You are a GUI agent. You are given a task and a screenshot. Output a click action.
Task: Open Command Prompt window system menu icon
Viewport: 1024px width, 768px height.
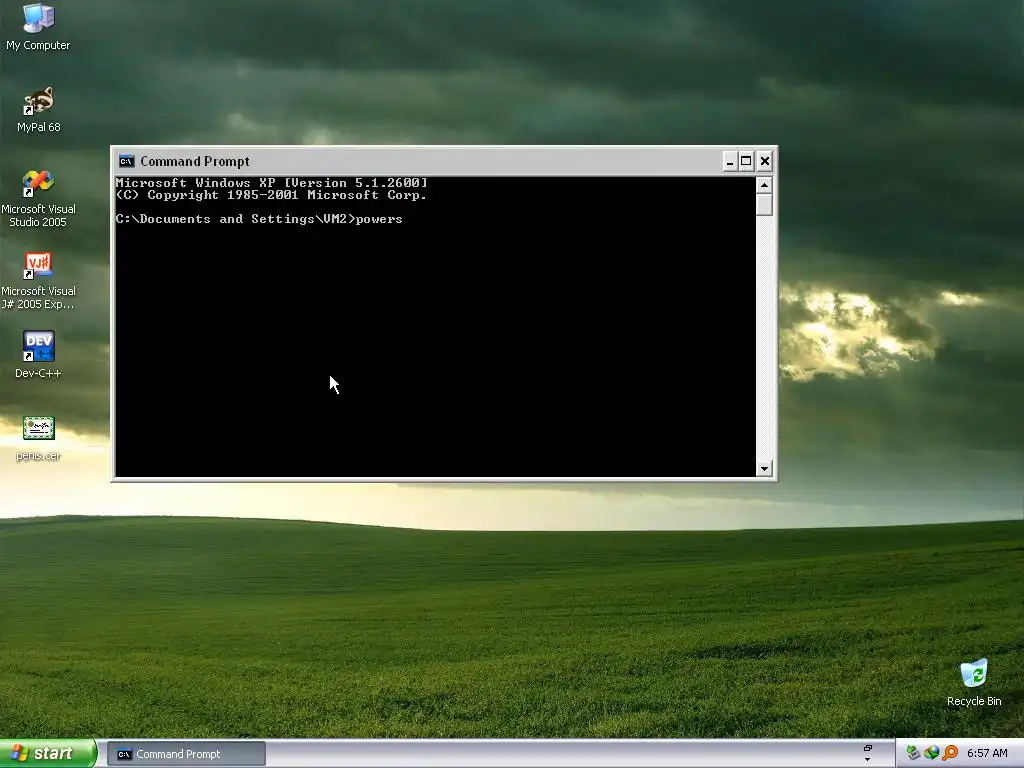(x=127, y=161)
